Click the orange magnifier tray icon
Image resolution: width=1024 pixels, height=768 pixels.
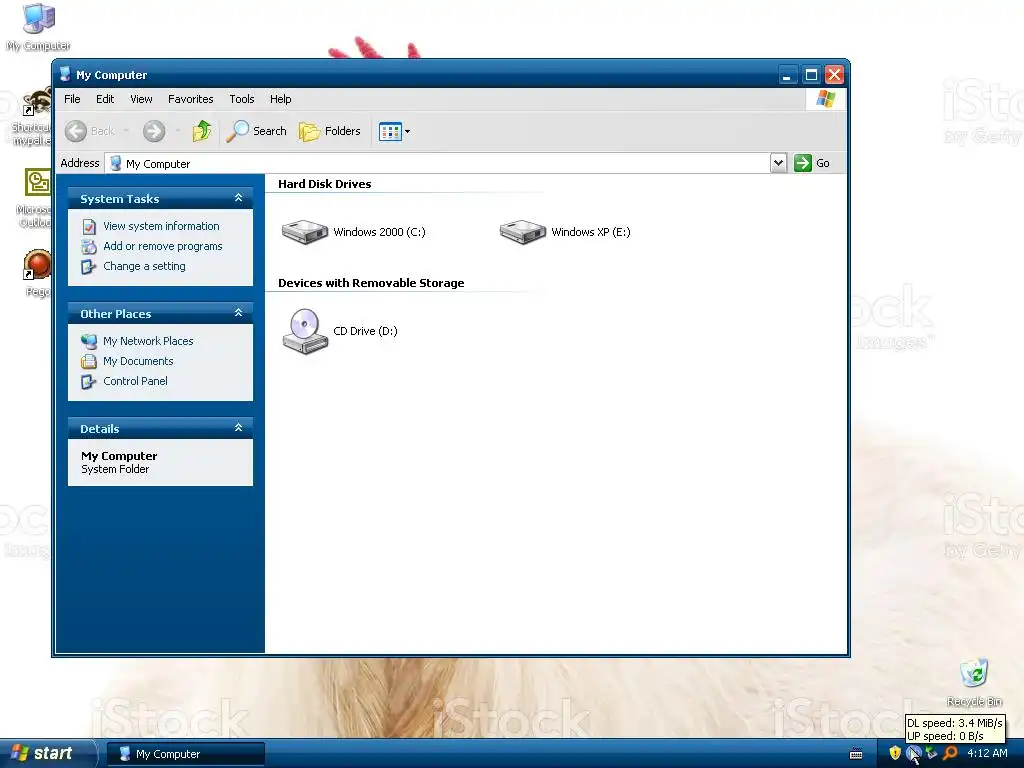point(950,753)
